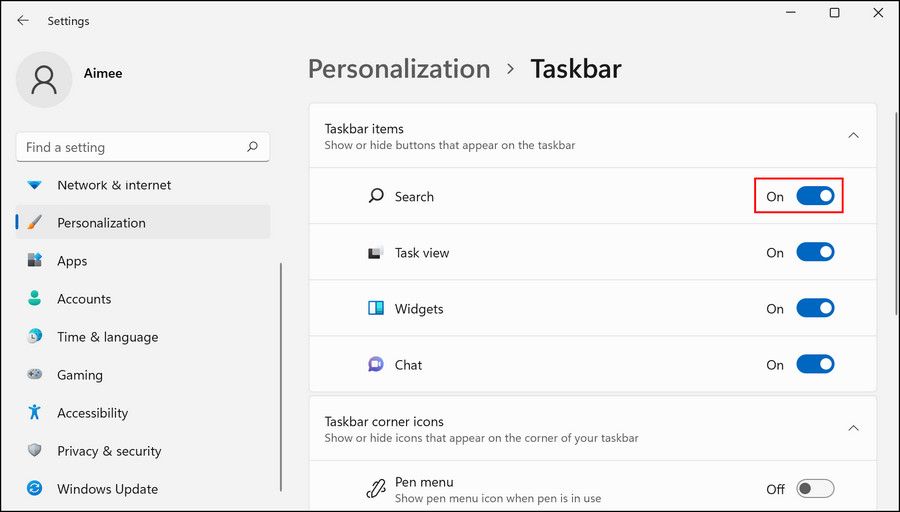Open Time & language via its globe icon

tap(35, 337)
